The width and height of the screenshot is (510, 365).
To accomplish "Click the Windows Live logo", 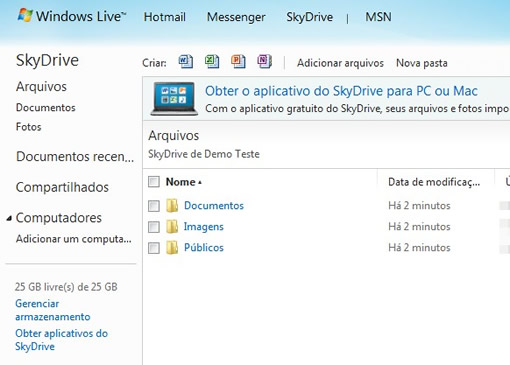I will tap(72, 16).
